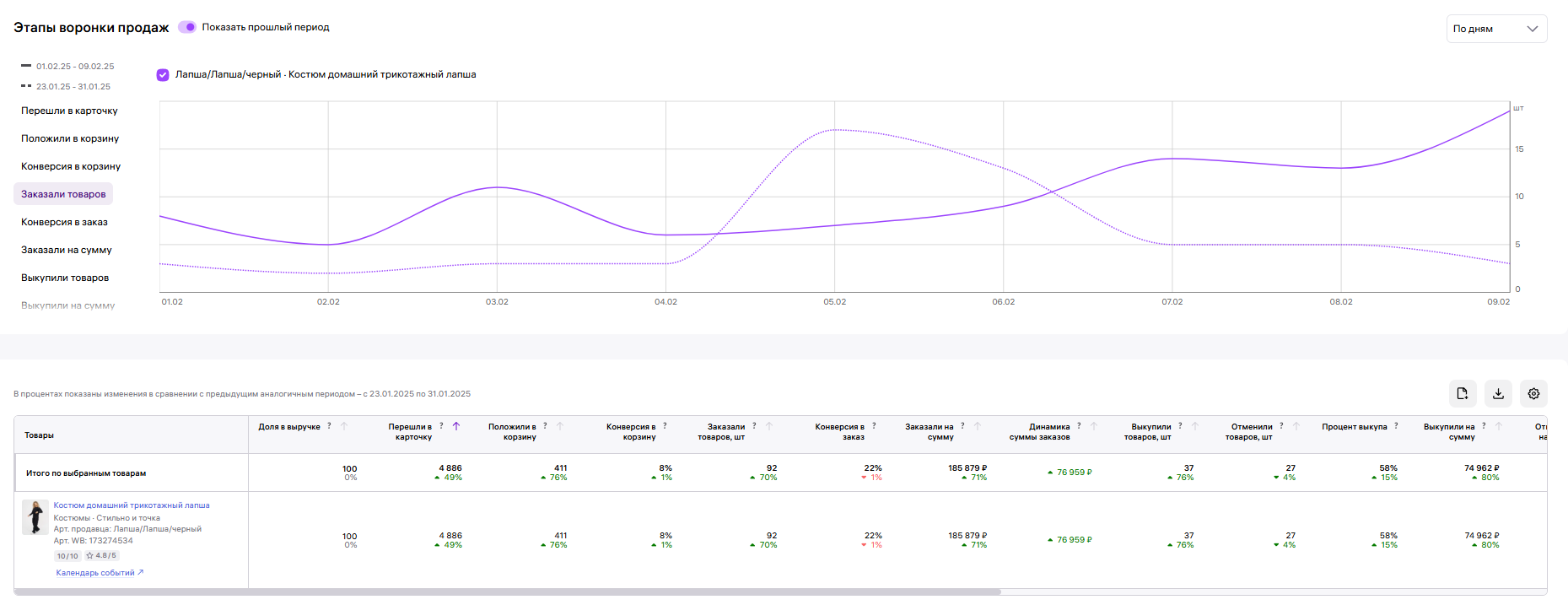Image resolution: width=1568 pixels, height=605 pixels.
Task: Choose 'Заказали на сумму' metric
Action: coord(67,250)
